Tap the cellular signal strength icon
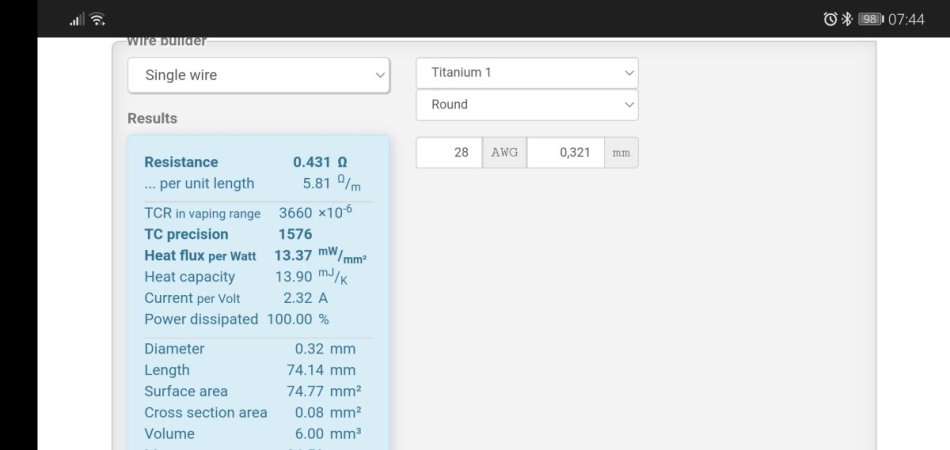 pyautogui.click(x=77, y=19)
